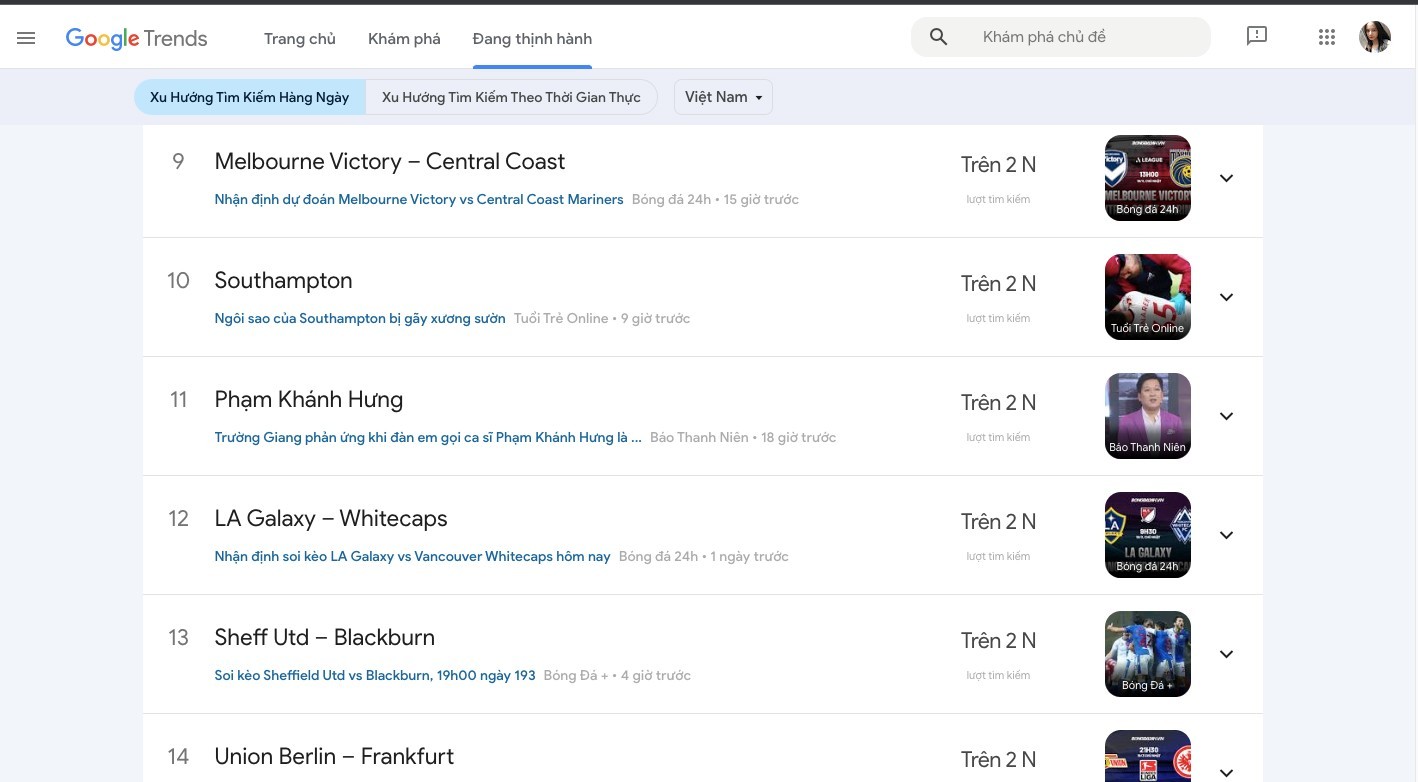The width and height of the screenshot is (1418, 782).
Task: Open the account profile avatar
Action: [1375, 37]
